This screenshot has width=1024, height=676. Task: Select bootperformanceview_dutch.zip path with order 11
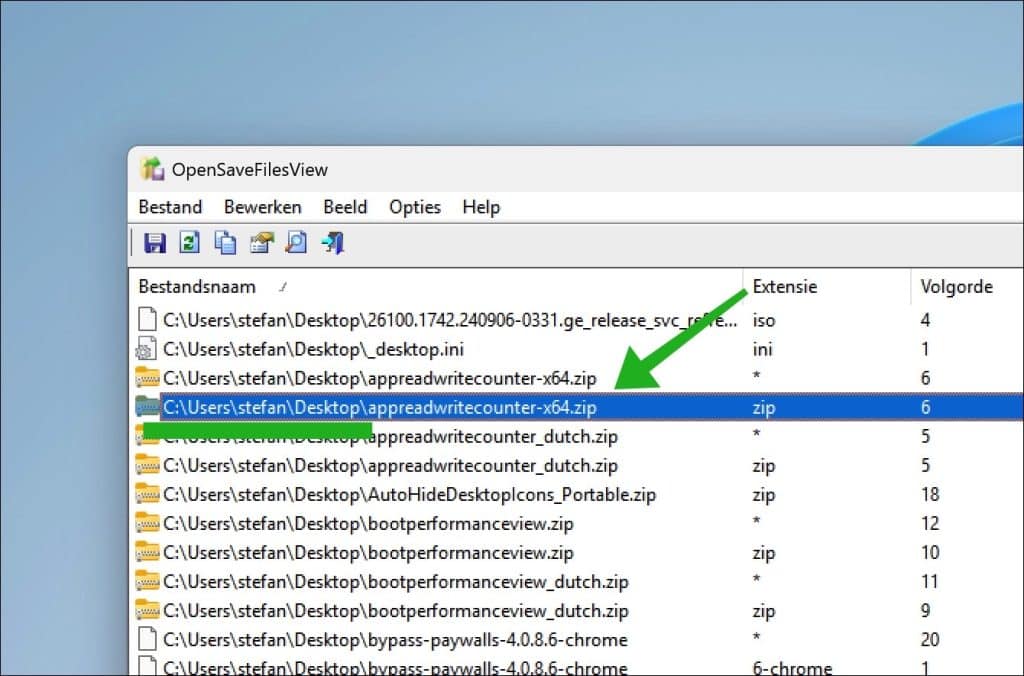(395, 582)
